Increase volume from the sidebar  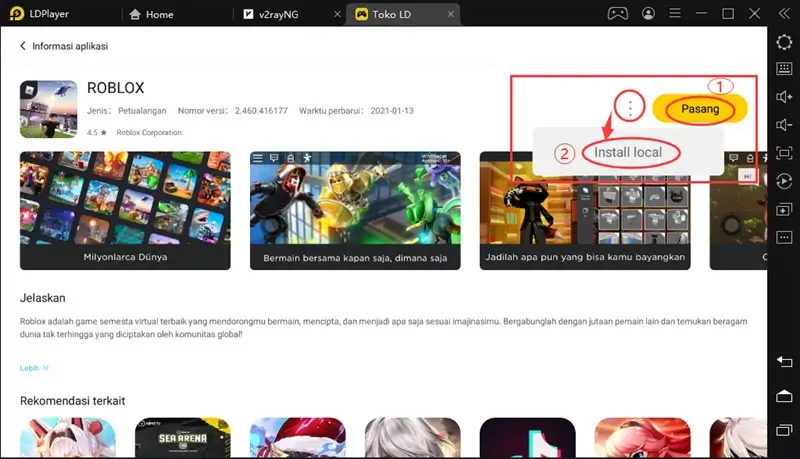tap(784, 97)
